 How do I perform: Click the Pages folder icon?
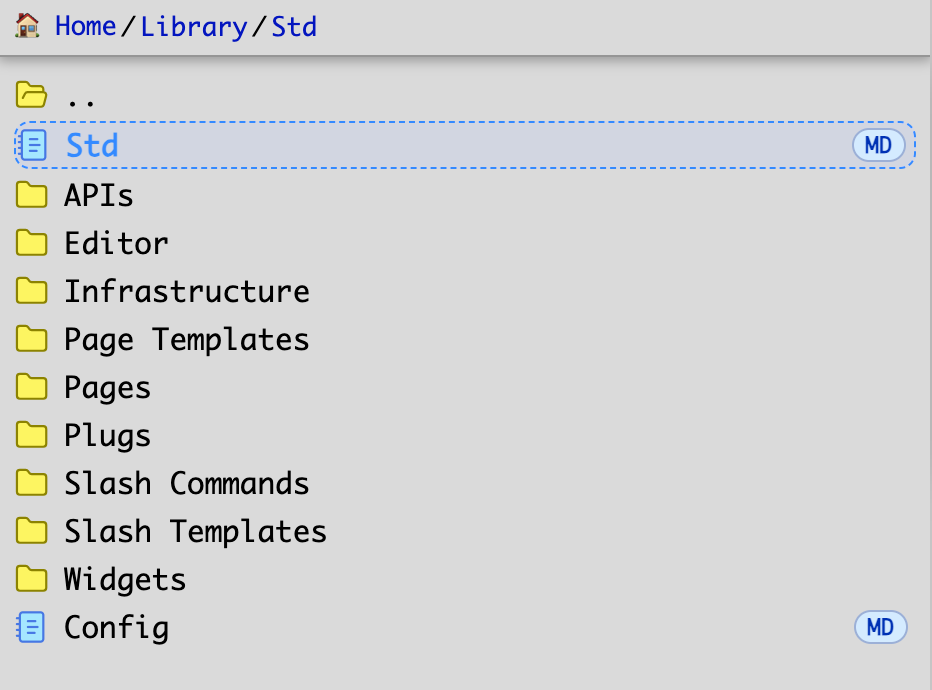(32, 388)
